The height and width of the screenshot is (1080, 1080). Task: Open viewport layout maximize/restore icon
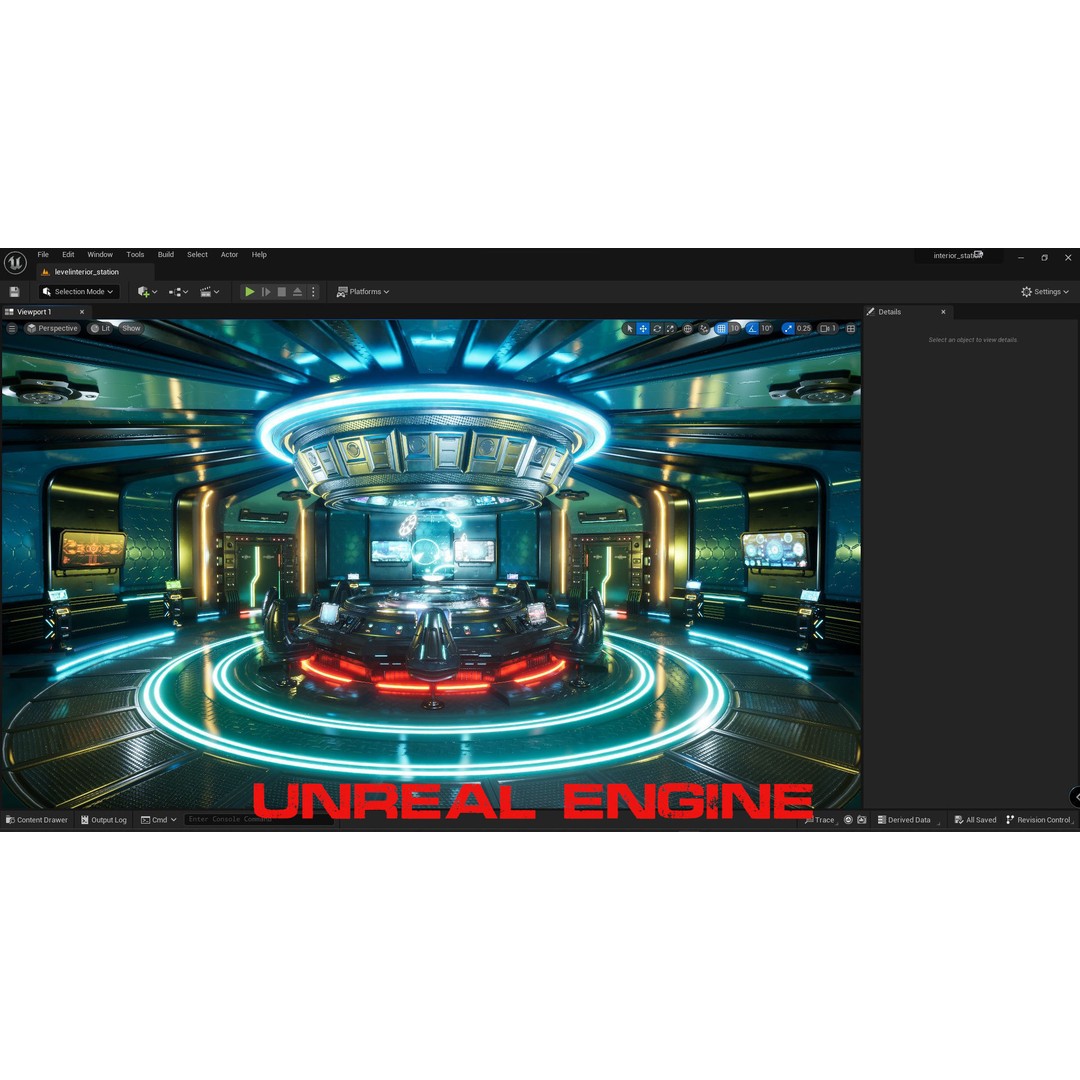851,329
